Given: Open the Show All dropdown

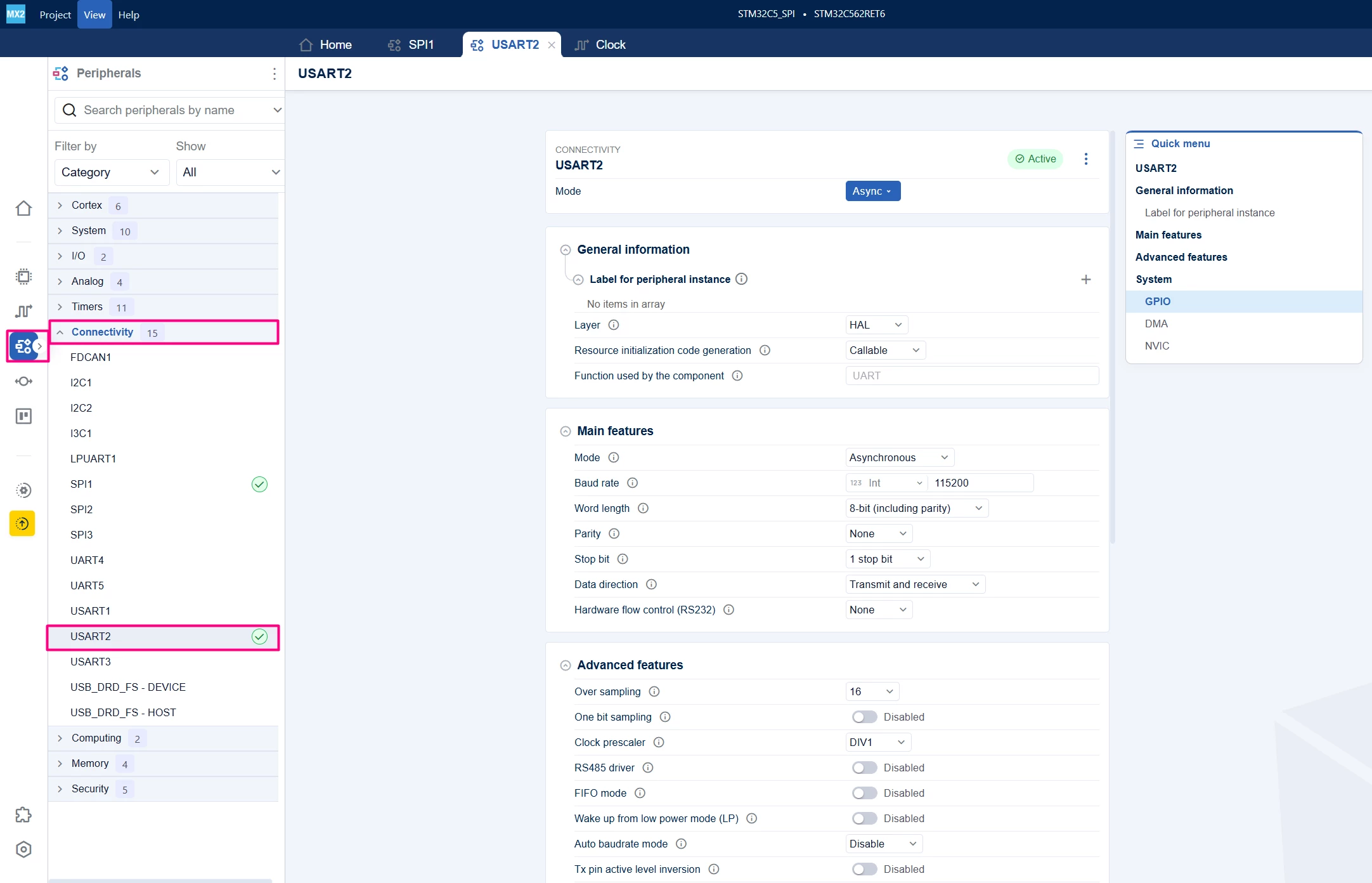Looking at the screenshot, I should click(230, 173).
